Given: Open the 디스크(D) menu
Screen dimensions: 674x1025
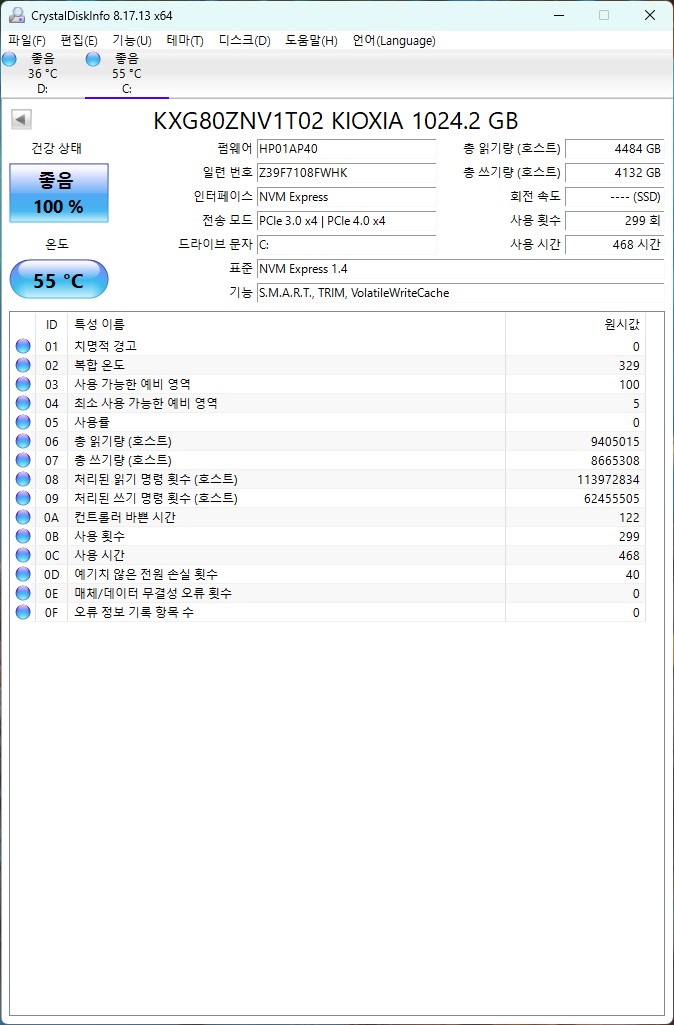Looking at the screenshot, I should pos(244,41).
